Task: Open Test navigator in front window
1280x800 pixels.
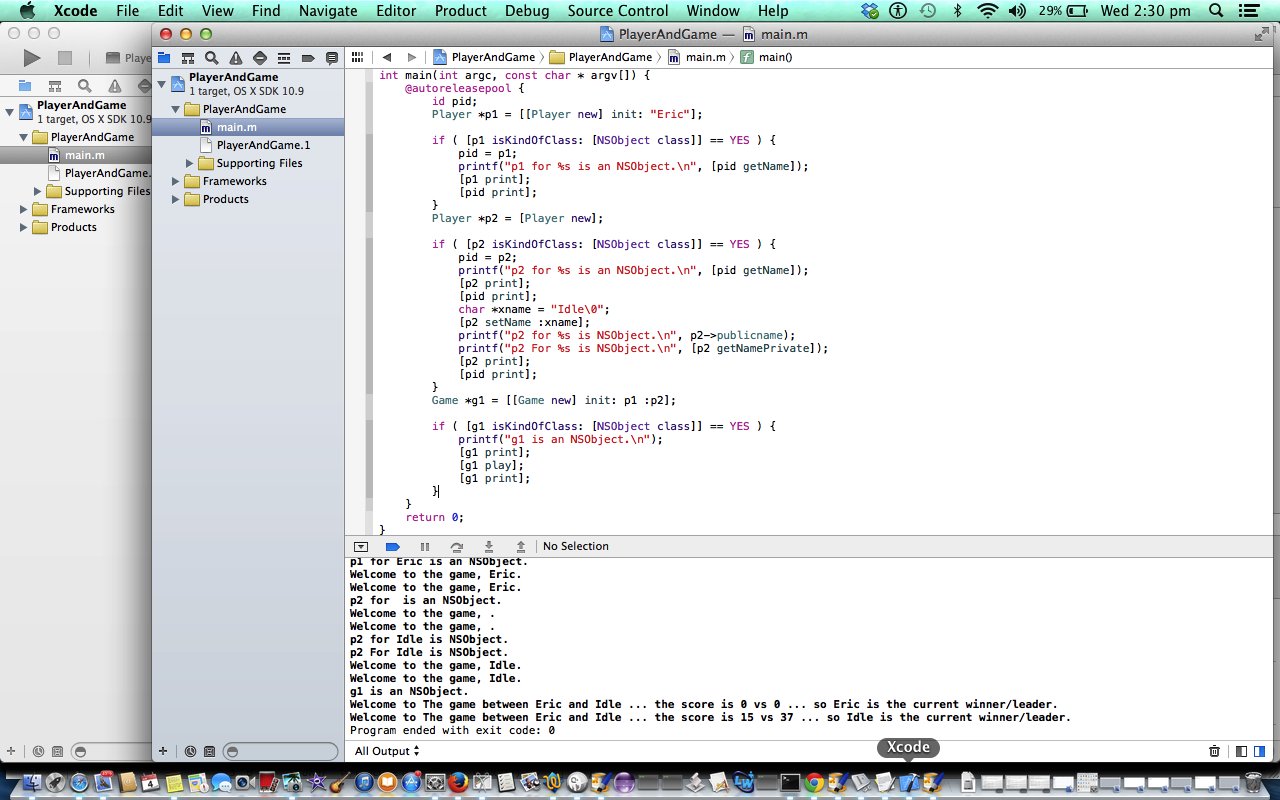Action: coord(260,58)
